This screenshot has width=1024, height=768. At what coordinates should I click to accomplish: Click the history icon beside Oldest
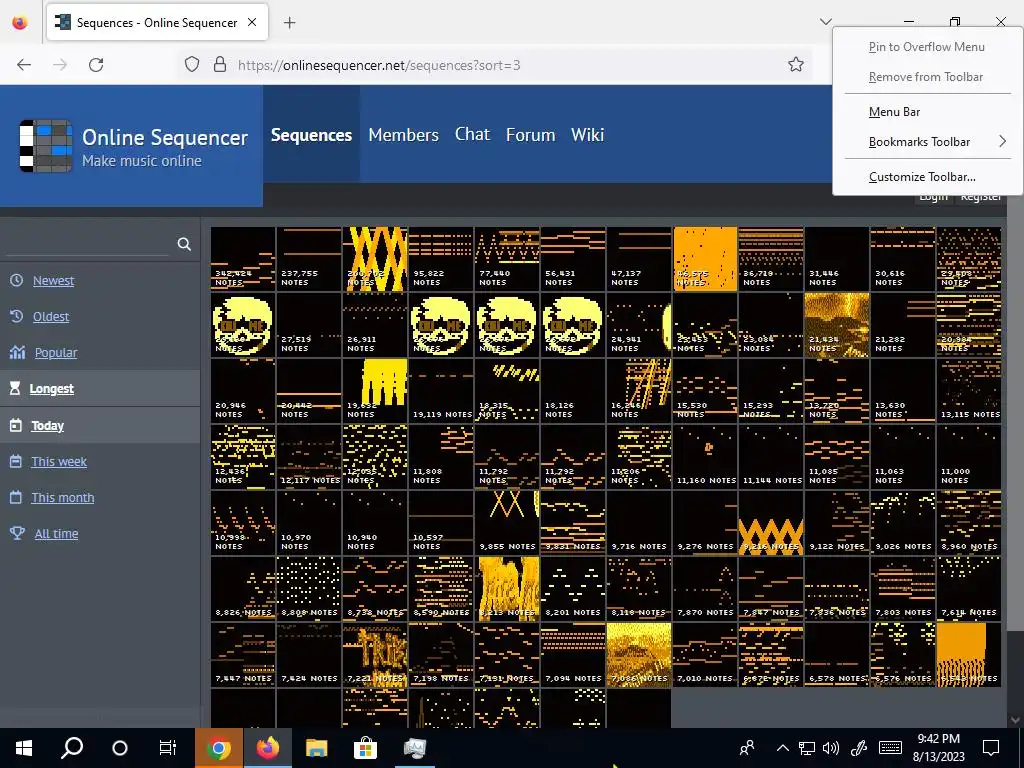(16, 316)
